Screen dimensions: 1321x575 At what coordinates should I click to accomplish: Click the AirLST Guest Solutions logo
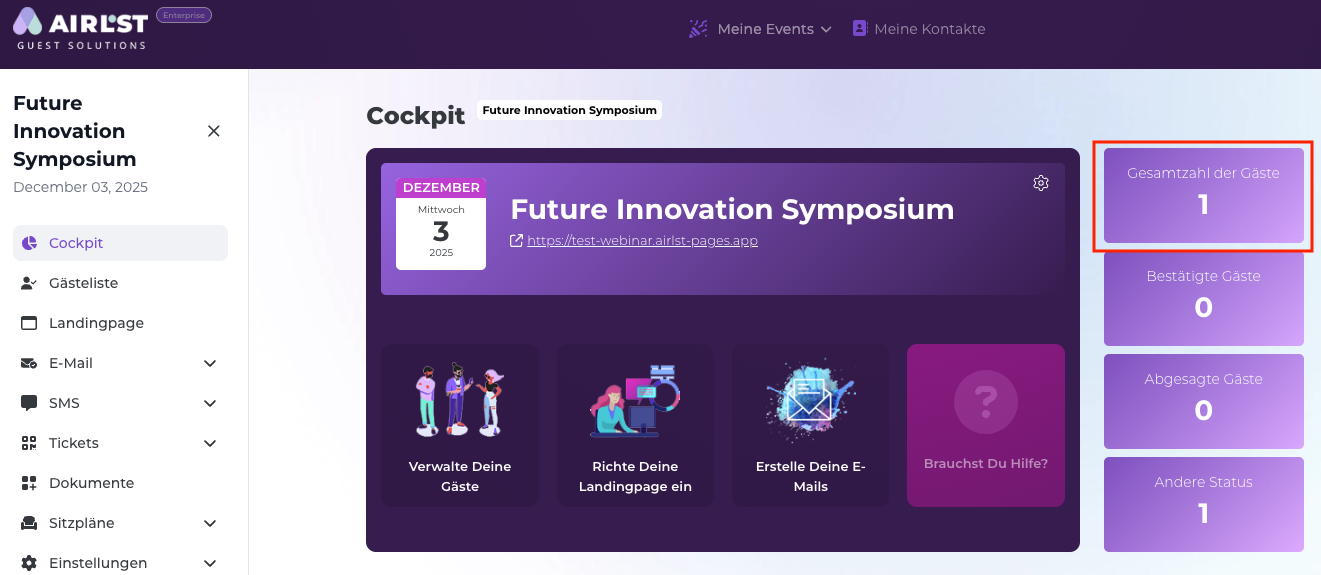(80, 28)
